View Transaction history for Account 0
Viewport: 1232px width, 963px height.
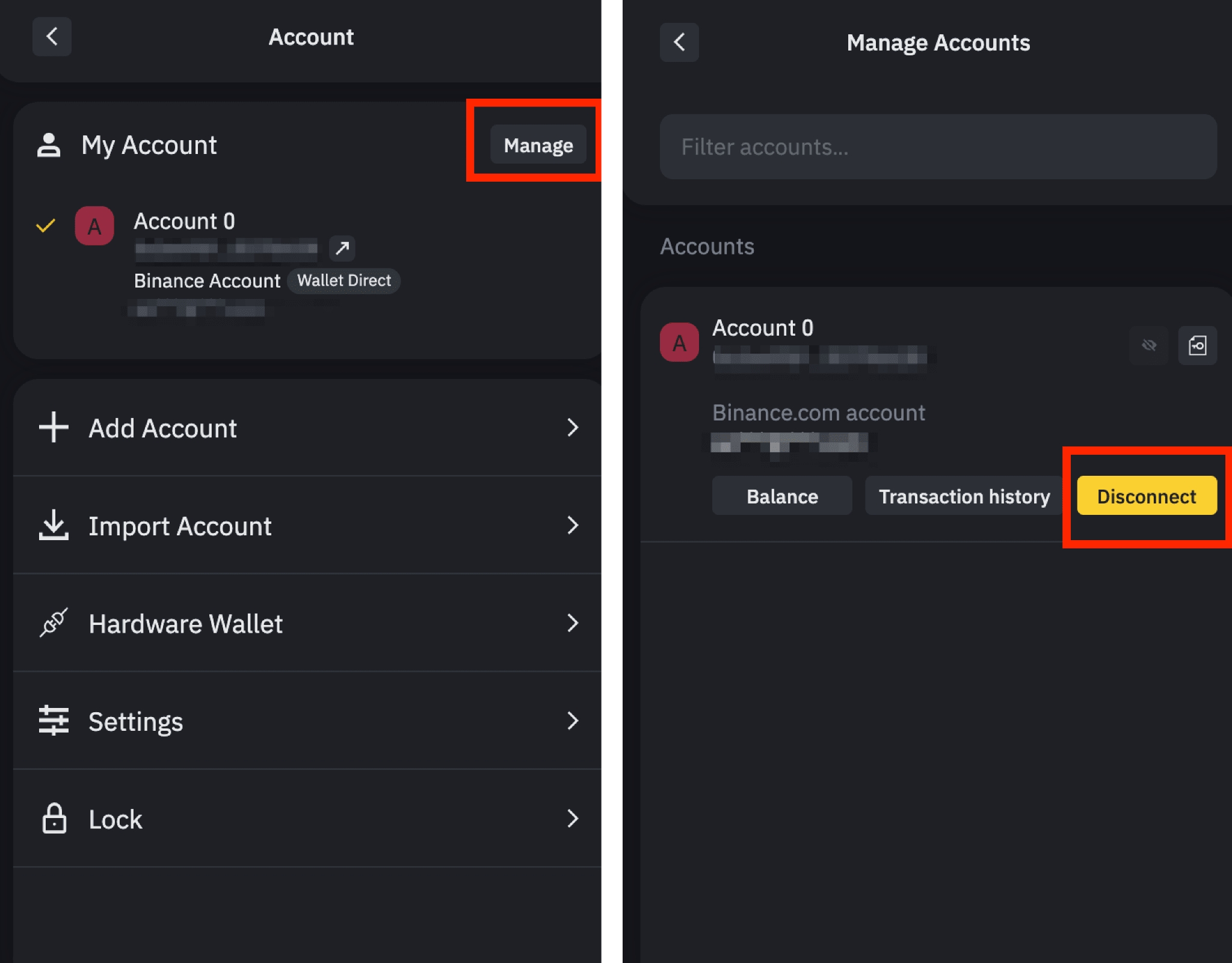[x=964, y=496]
